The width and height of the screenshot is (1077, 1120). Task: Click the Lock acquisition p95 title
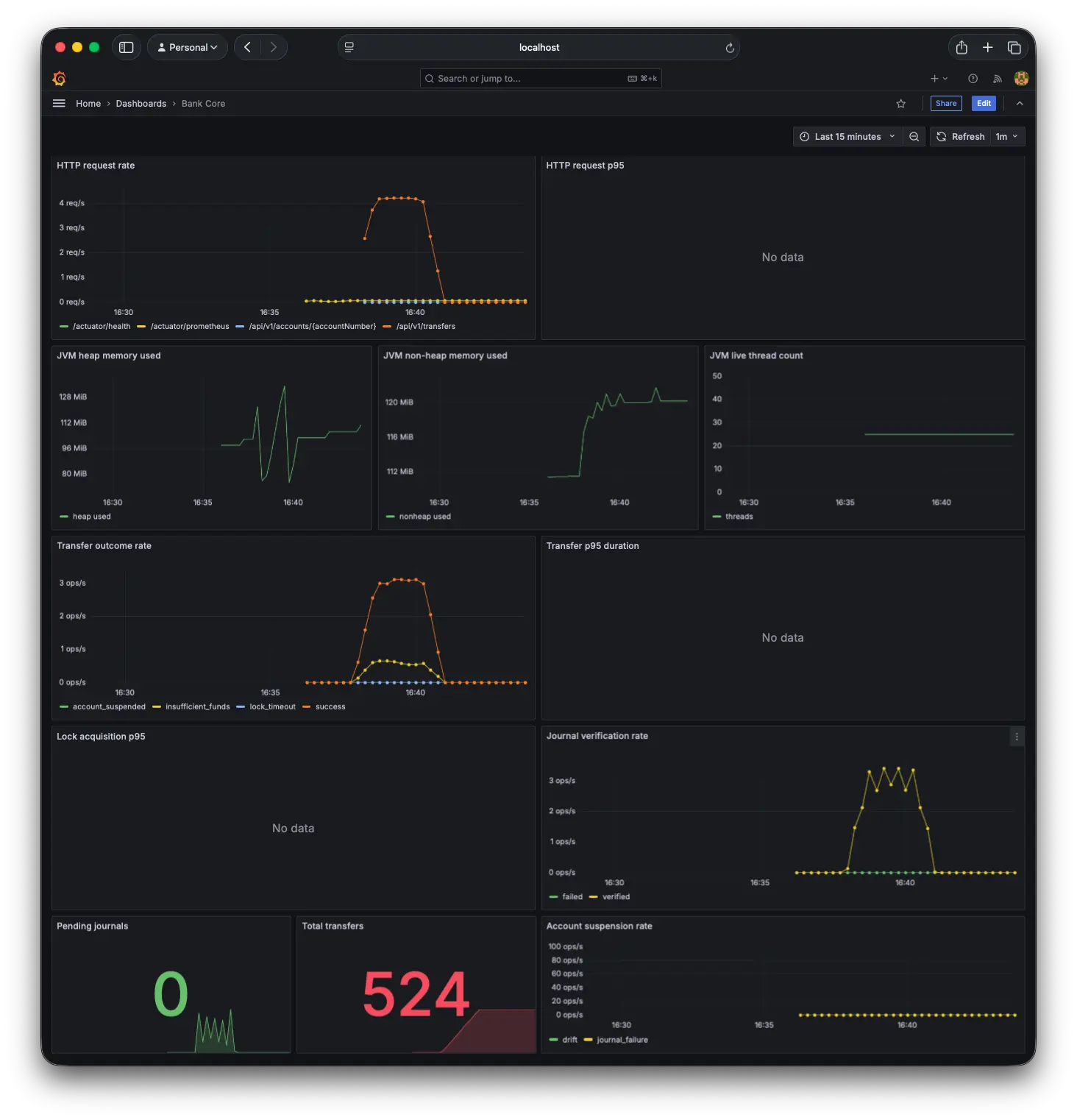pos(101,737)
